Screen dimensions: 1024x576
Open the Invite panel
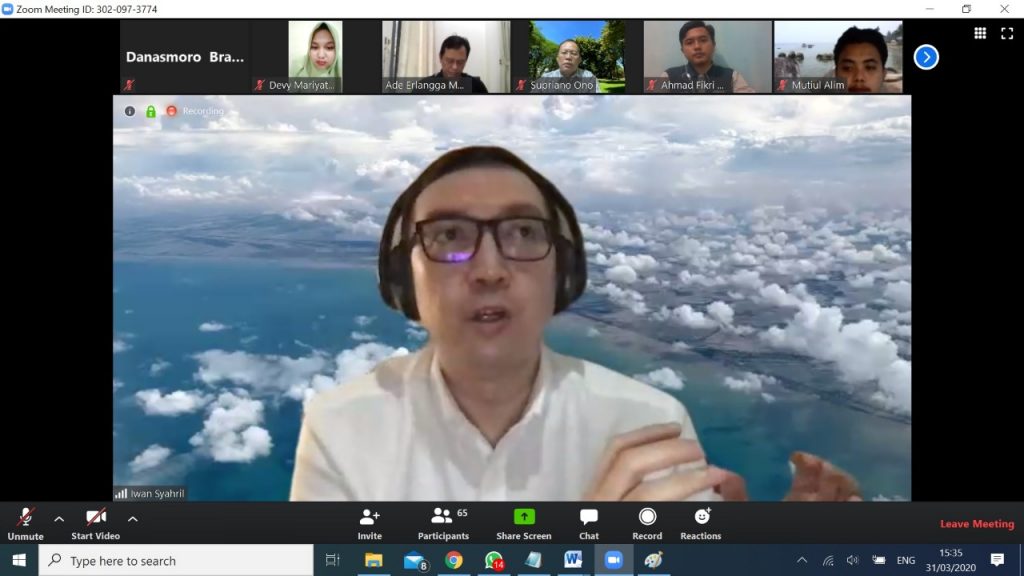pos(369,523)
